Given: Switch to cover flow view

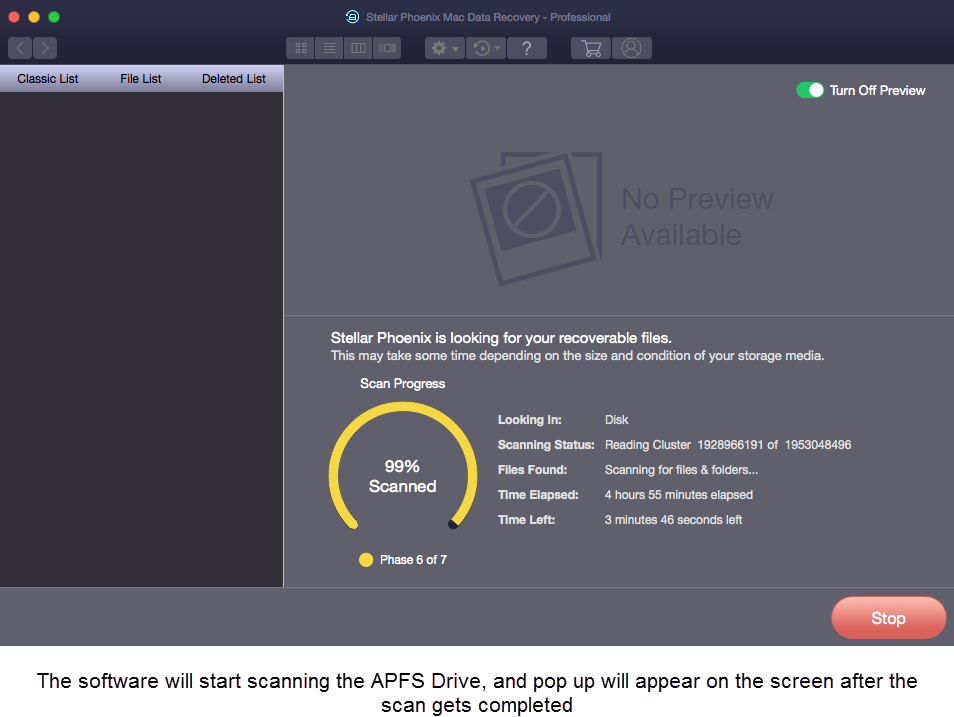Looking at the screenshot, I should pyautogui.click(x=388, y=48).
